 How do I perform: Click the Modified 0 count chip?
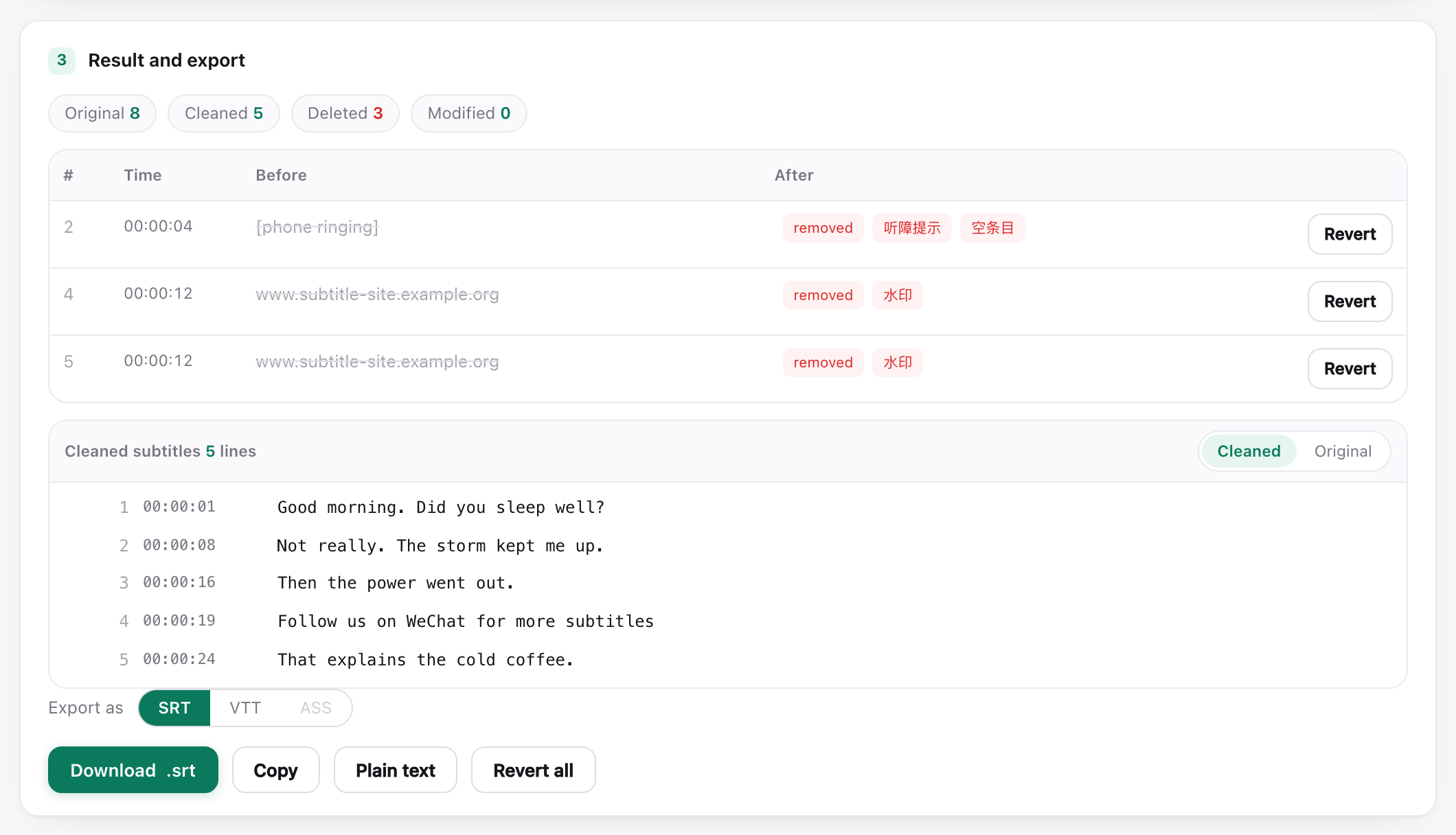(469, 113)
